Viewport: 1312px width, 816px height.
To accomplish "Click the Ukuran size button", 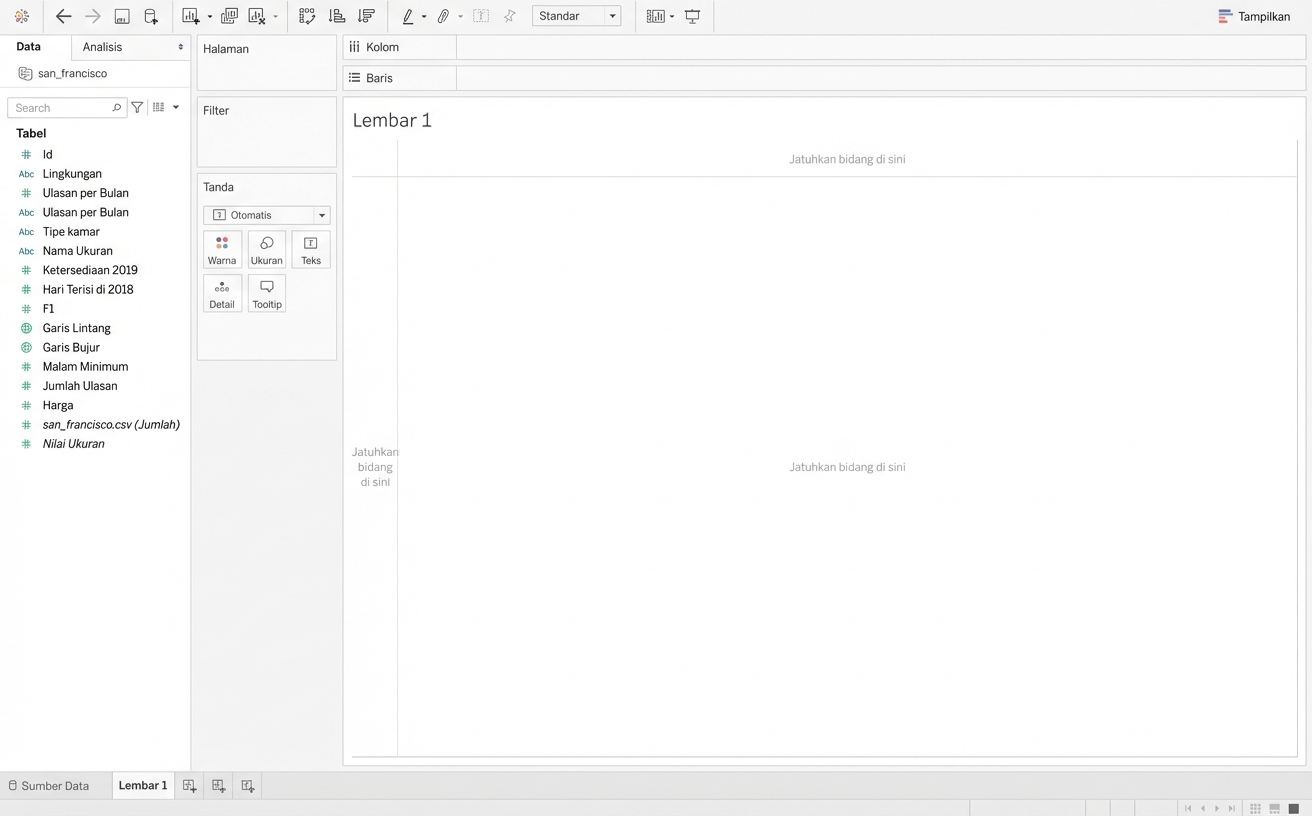I will [x=266, y=250].
